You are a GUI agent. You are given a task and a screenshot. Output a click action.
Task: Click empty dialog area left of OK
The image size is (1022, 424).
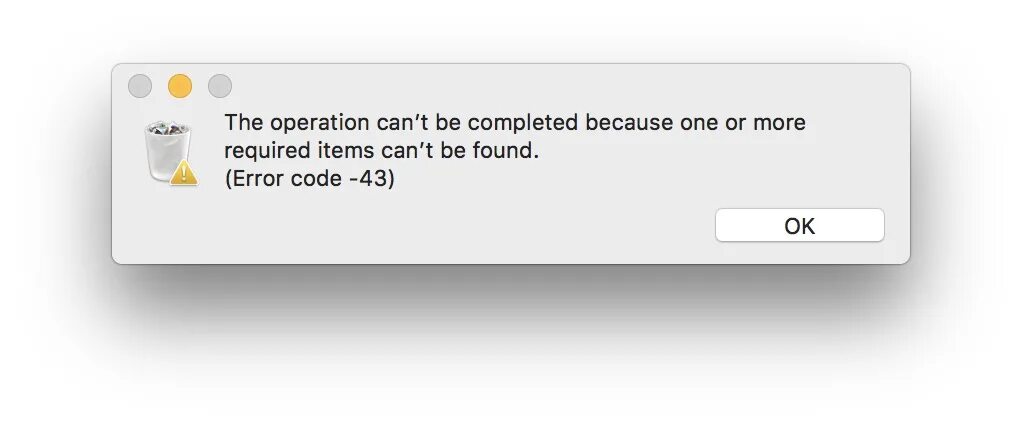click(x=456, y=225)
